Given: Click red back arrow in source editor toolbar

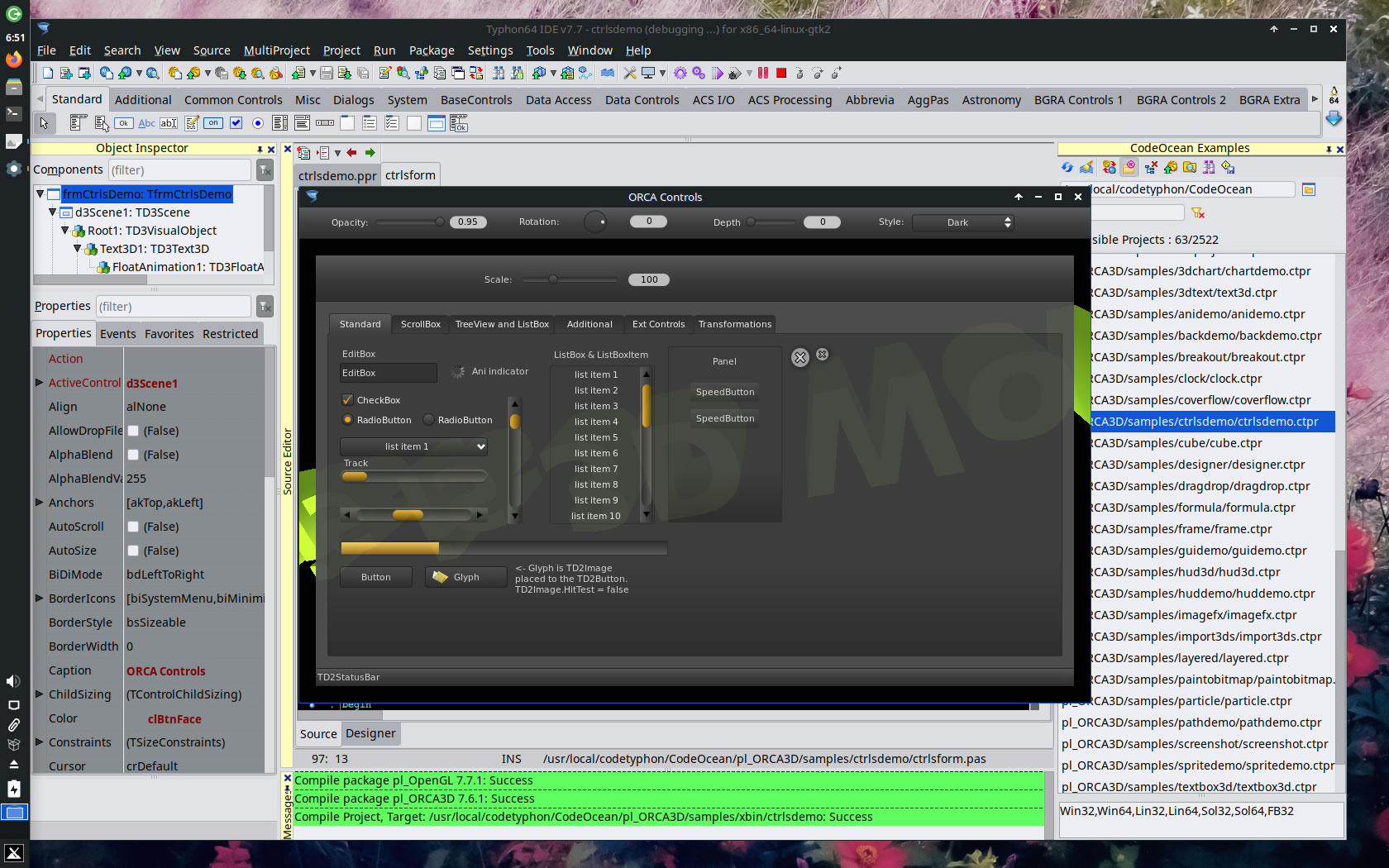Looking at the screenshot, I should [x=351, y=153].
